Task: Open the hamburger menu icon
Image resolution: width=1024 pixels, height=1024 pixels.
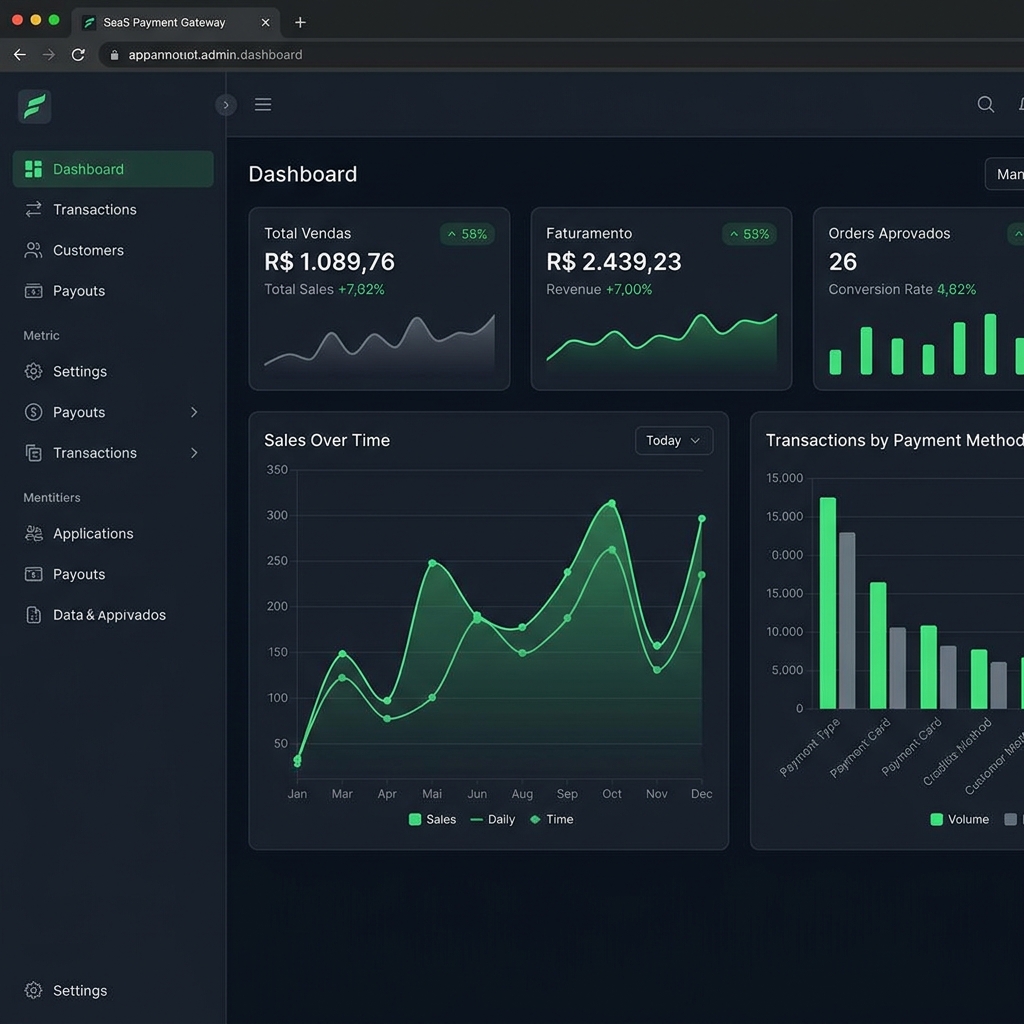Action: [263, 105]
